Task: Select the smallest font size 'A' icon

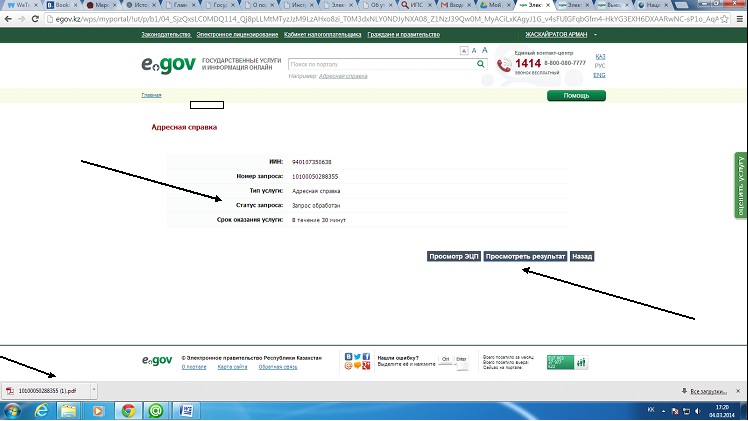Action: (x=464, y=50)
